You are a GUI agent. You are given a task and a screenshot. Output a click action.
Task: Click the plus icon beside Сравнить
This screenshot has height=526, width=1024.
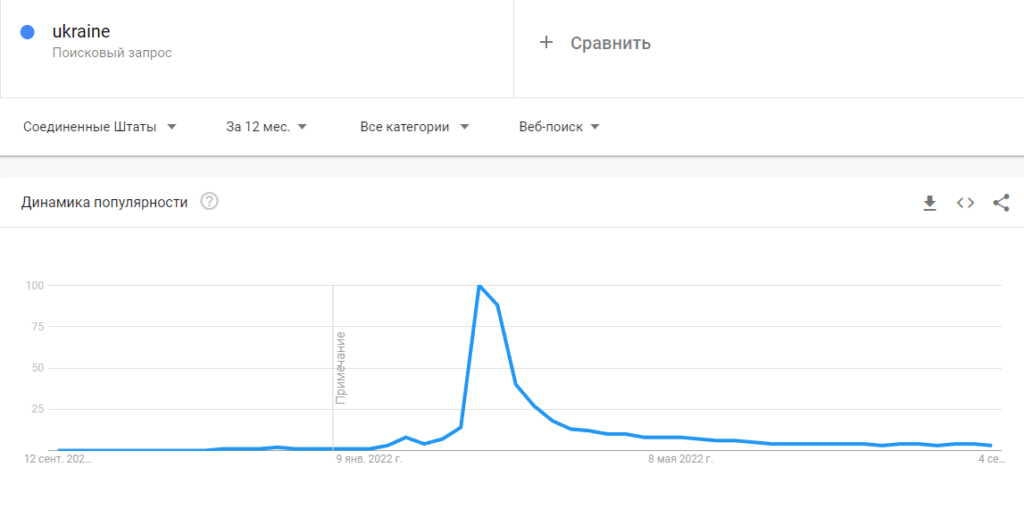pyautogui.click(x=546, y=43)
